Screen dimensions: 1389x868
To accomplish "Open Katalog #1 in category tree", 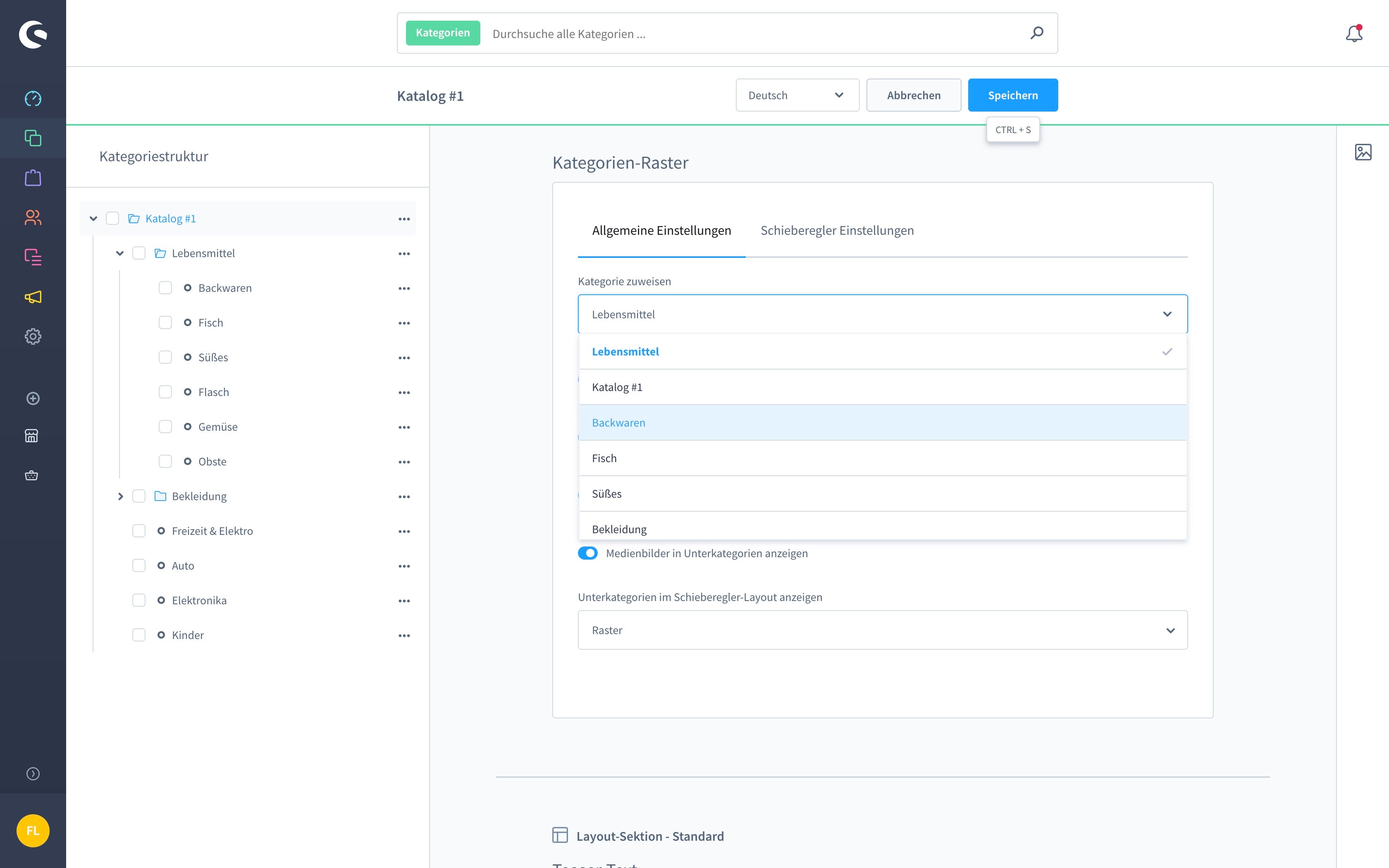I will click(x=170, y=218).
